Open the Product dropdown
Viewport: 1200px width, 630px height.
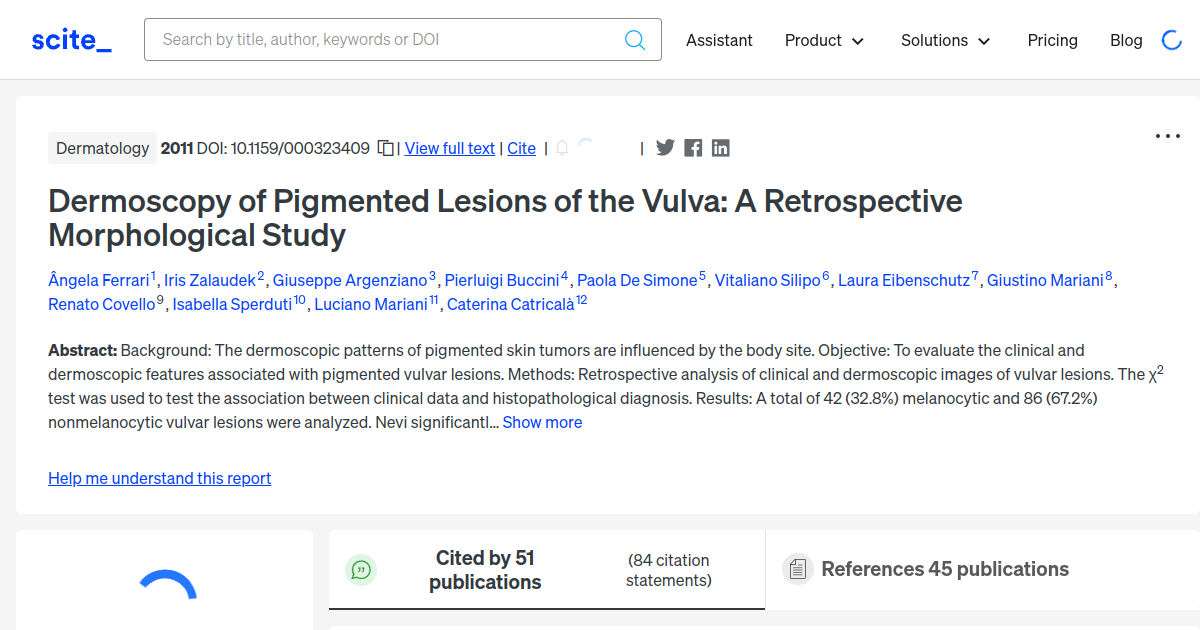824,40
